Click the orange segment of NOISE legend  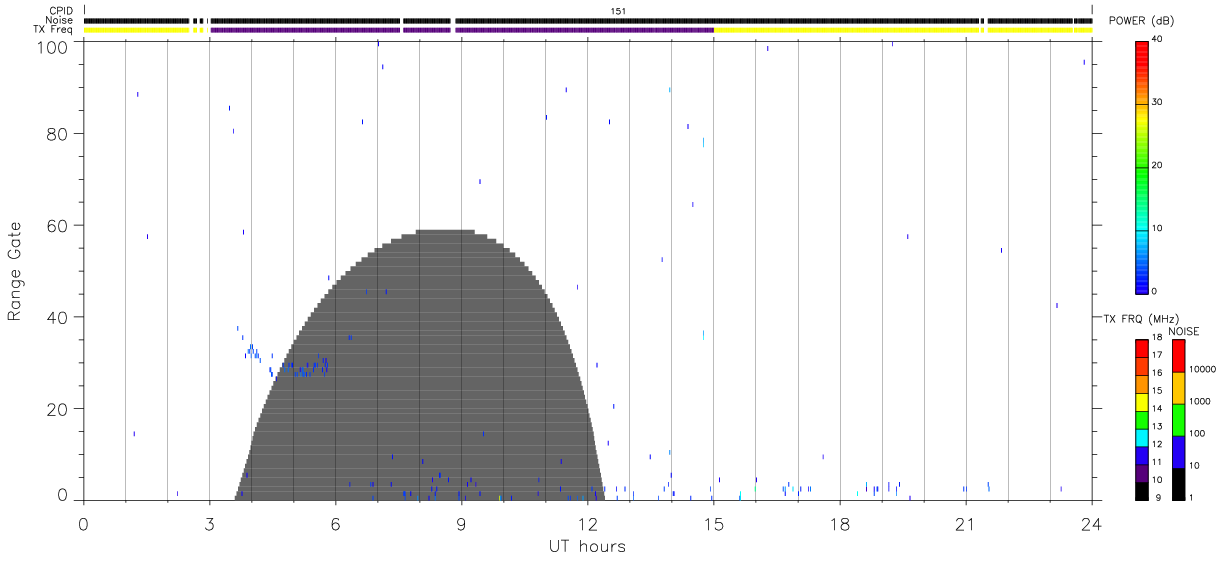tap(1178, 387)
